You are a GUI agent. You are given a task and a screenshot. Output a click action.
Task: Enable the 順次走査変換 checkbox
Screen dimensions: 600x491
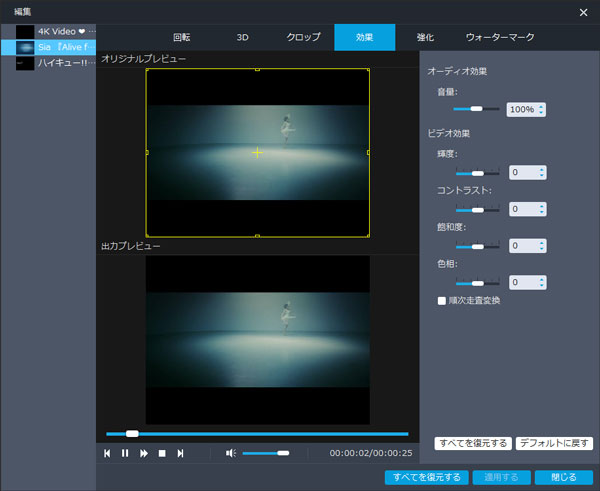pyautogui.click(x=442, y=301)
